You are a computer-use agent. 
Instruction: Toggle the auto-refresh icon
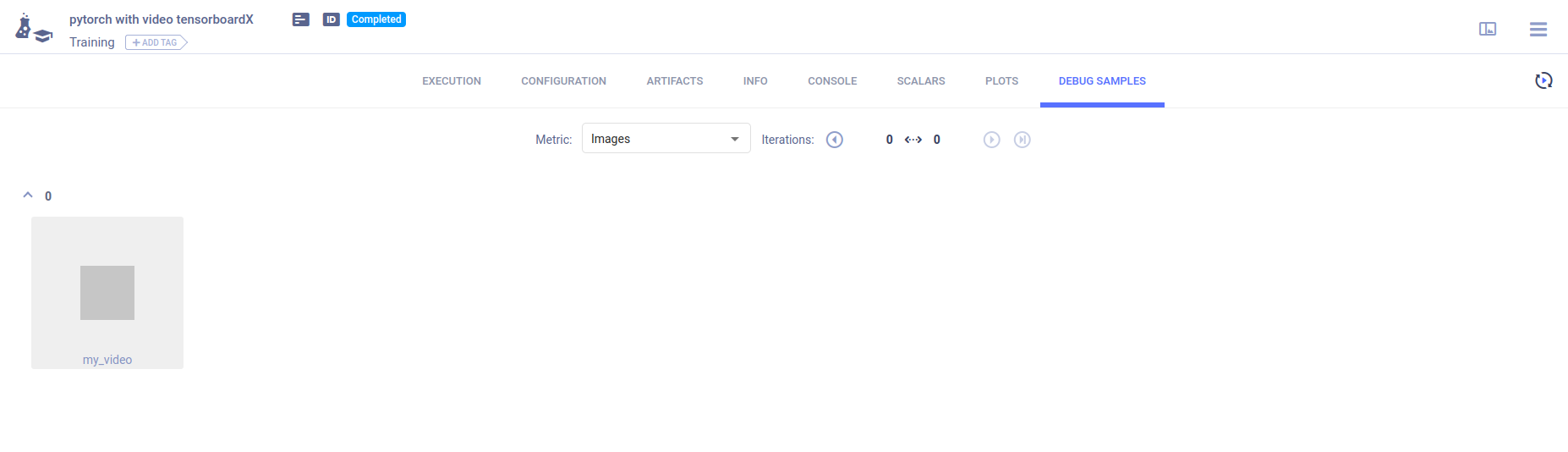coord(1543,80)
